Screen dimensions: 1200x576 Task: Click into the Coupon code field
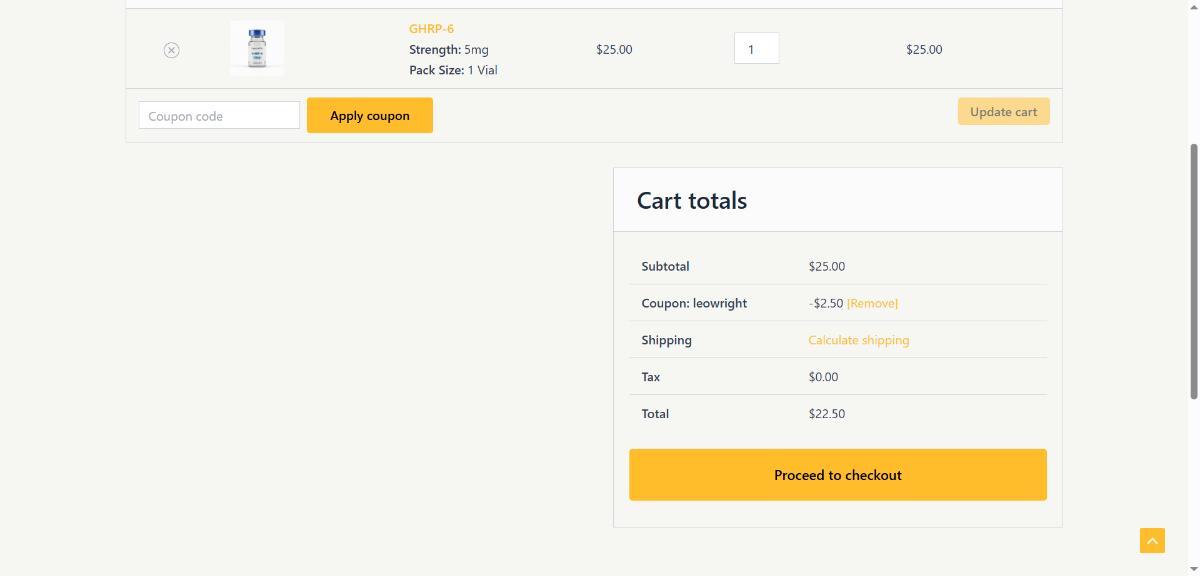pos(219,116)
